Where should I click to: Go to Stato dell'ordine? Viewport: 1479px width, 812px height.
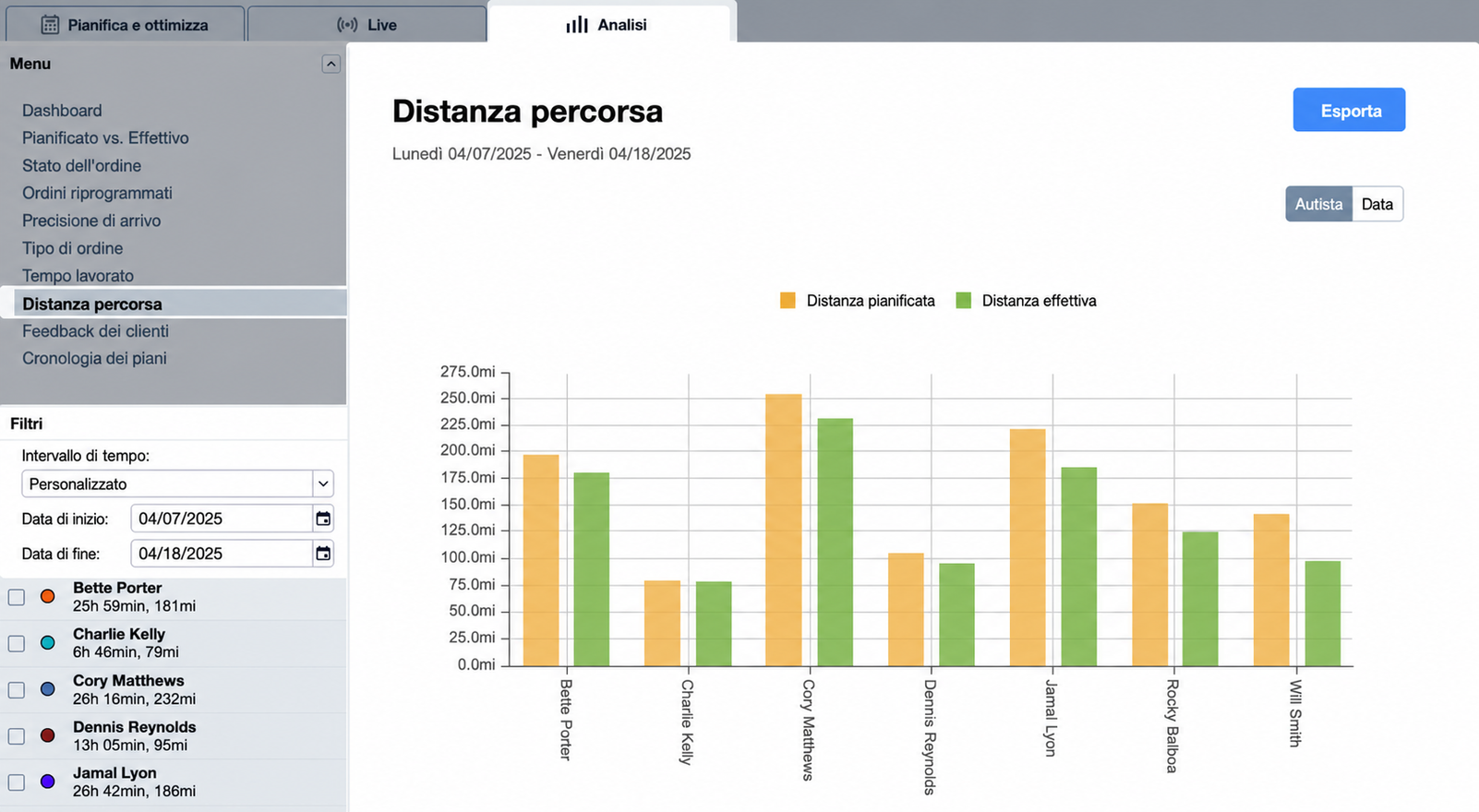[x=81, y=166]
